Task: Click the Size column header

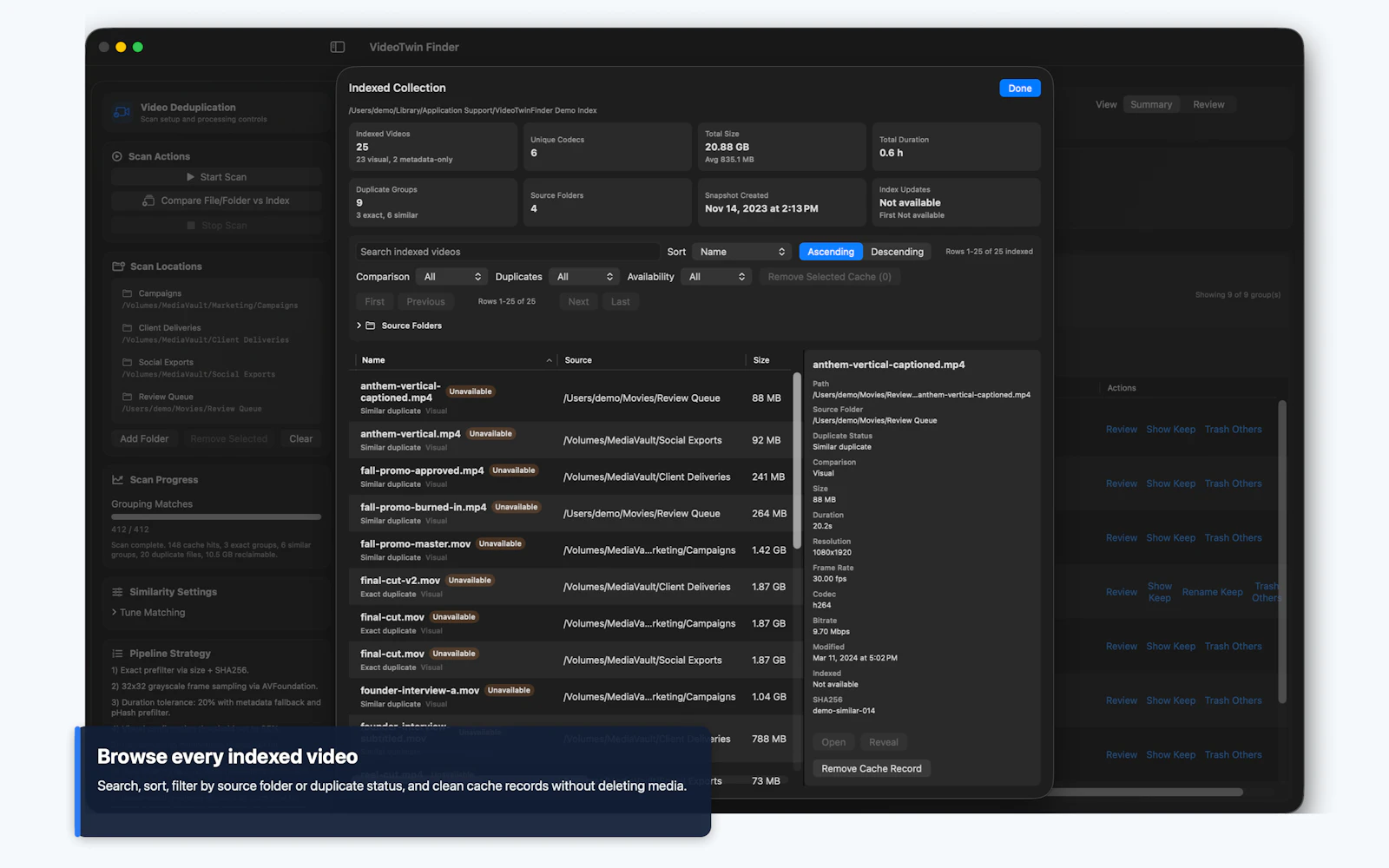Action: pos(761,360)
